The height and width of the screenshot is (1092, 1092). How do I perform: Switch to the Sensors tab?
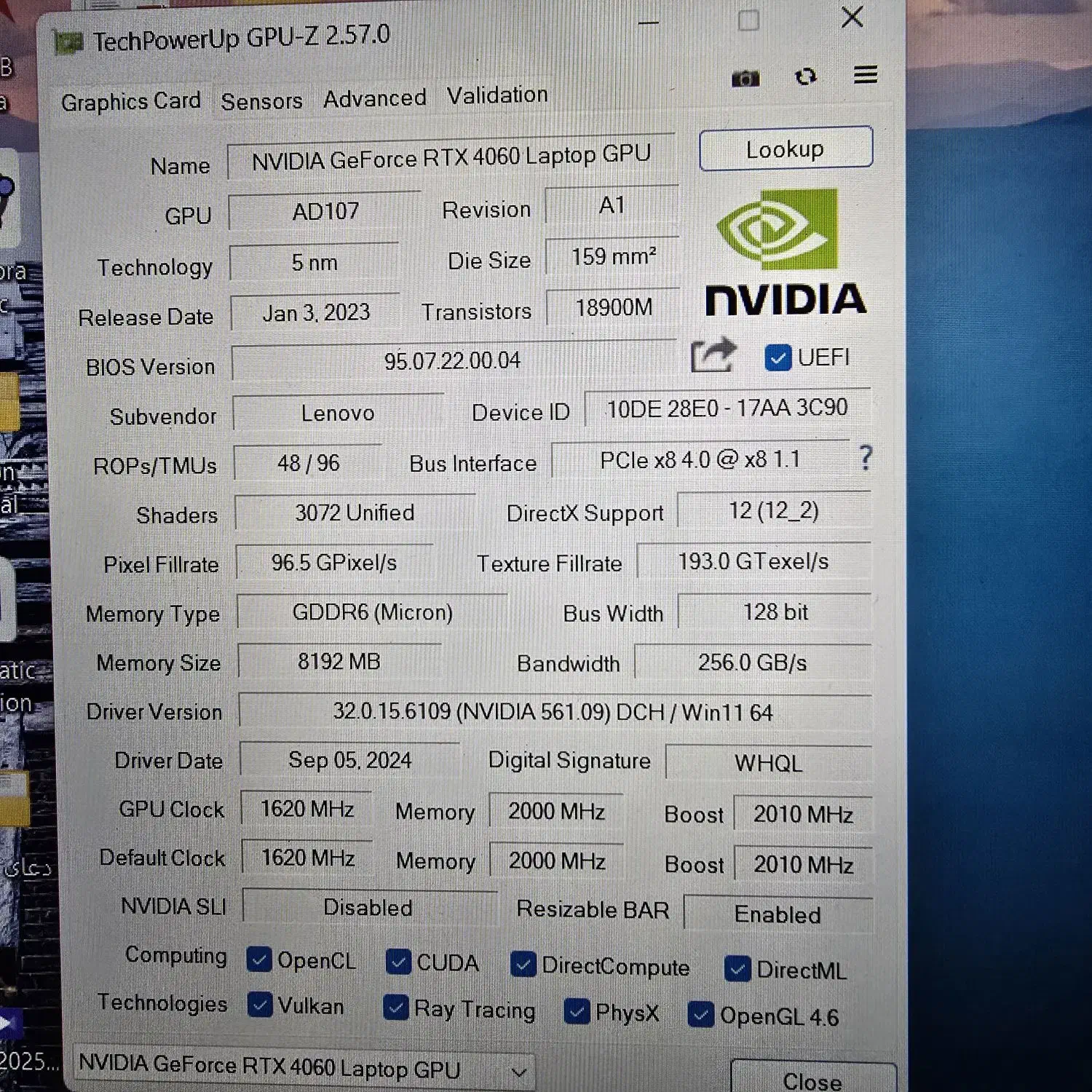click(x=261, y=101)
